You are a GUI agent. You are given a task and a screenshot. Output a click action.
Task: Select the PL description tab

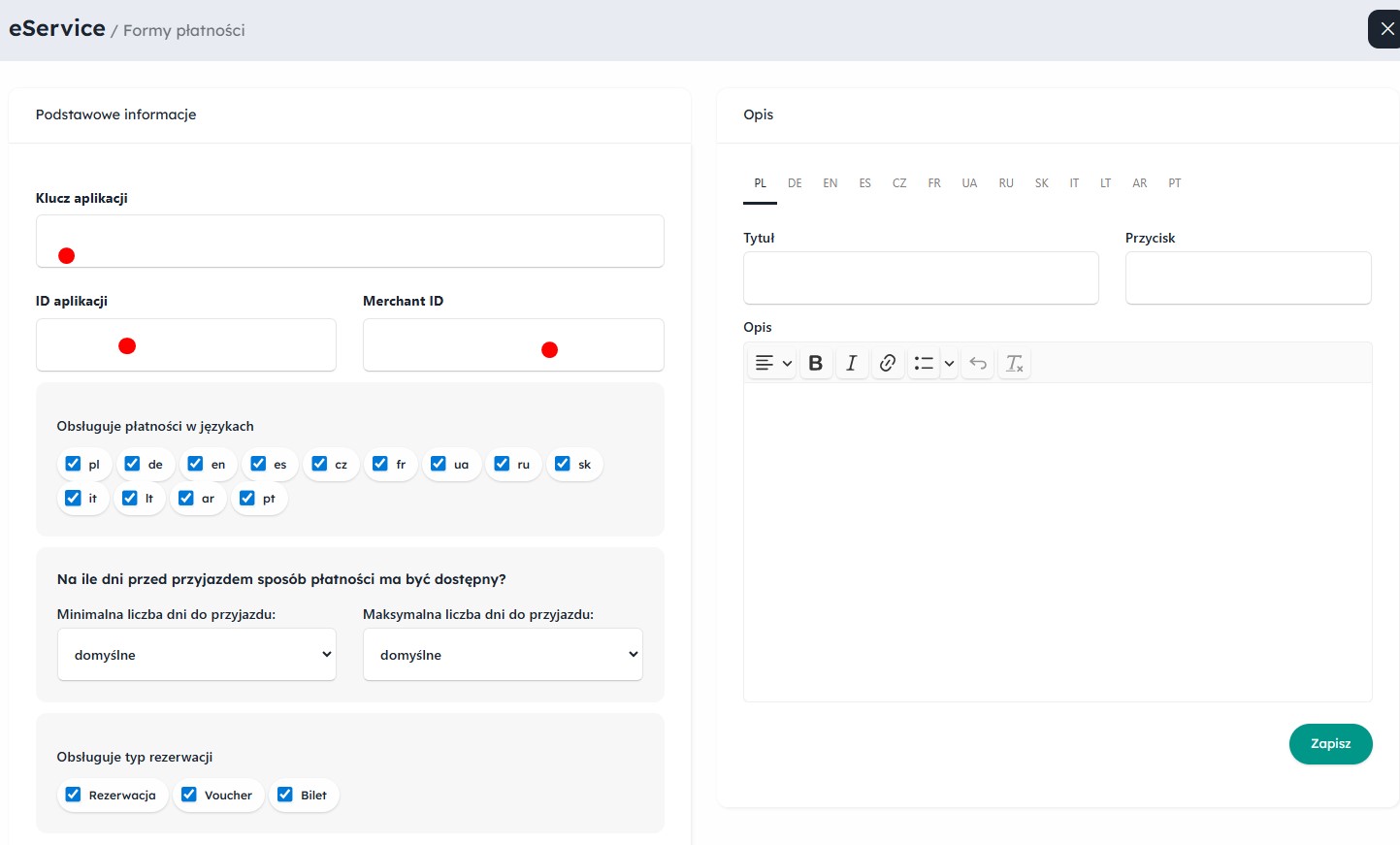pyautogui.click(x=761, y=183)
